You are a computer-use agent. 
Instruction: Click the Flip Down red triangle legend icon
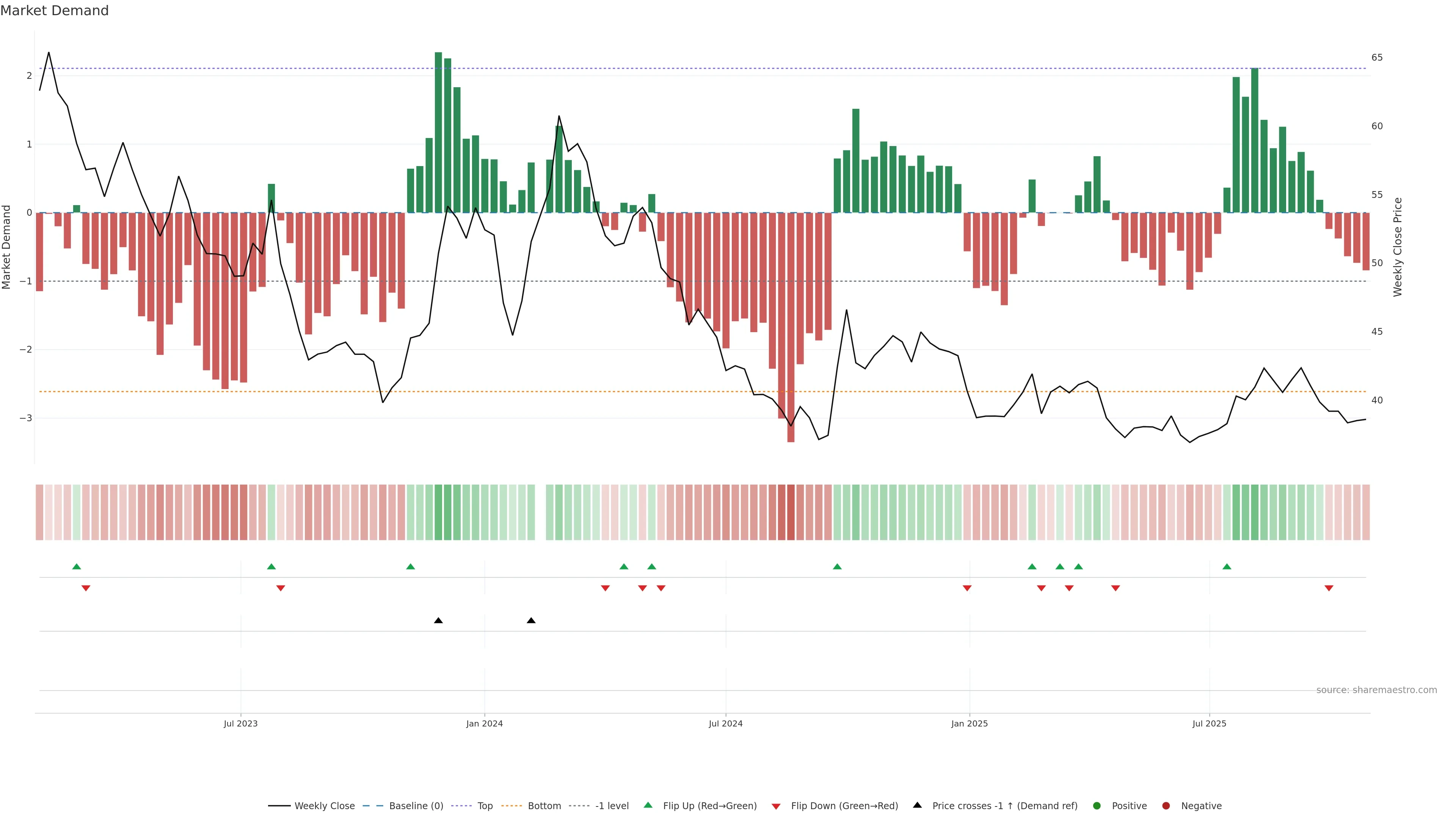(x=776, y=806)
